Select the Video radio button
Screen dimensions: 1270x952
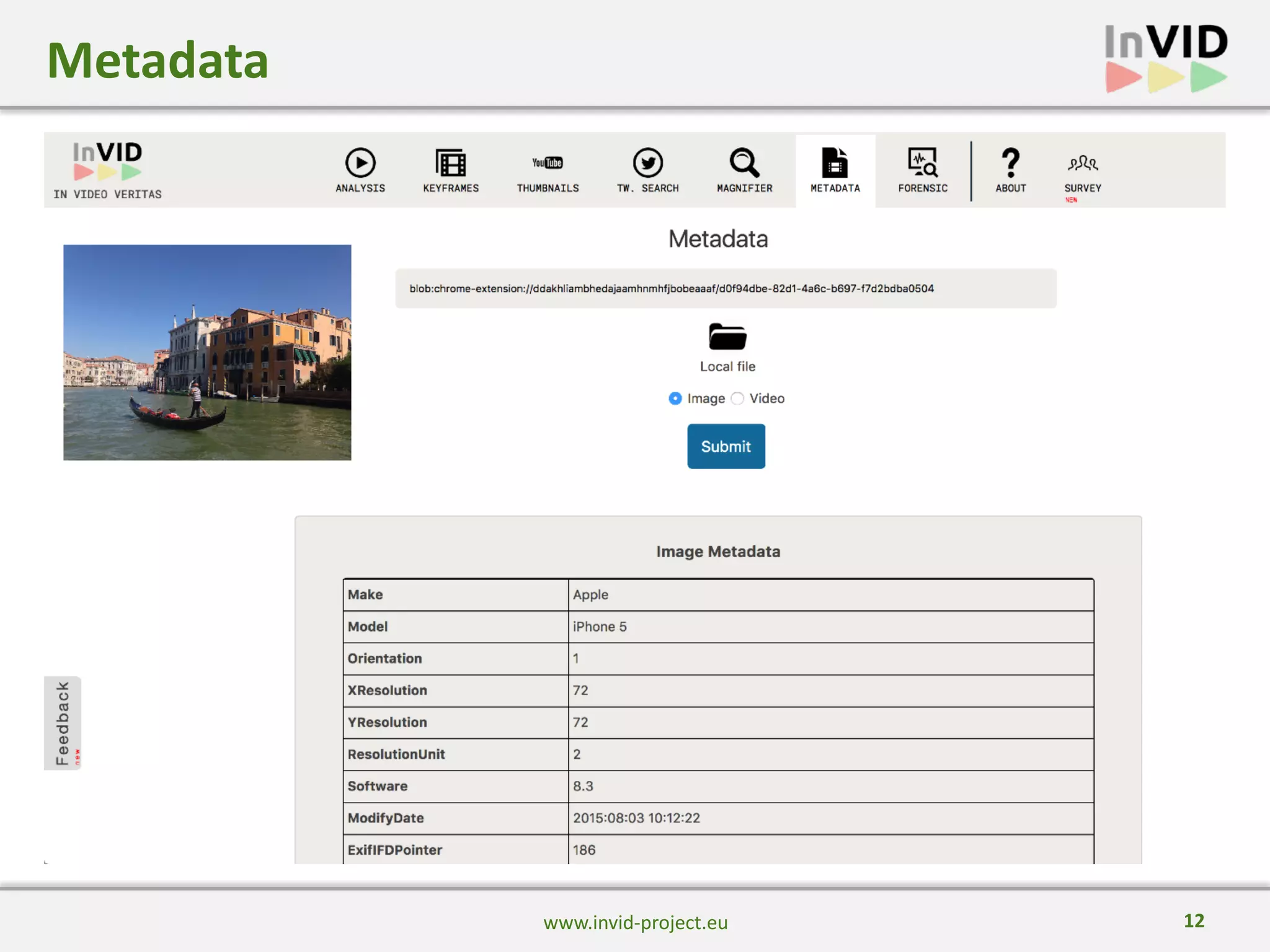[737, 399]
